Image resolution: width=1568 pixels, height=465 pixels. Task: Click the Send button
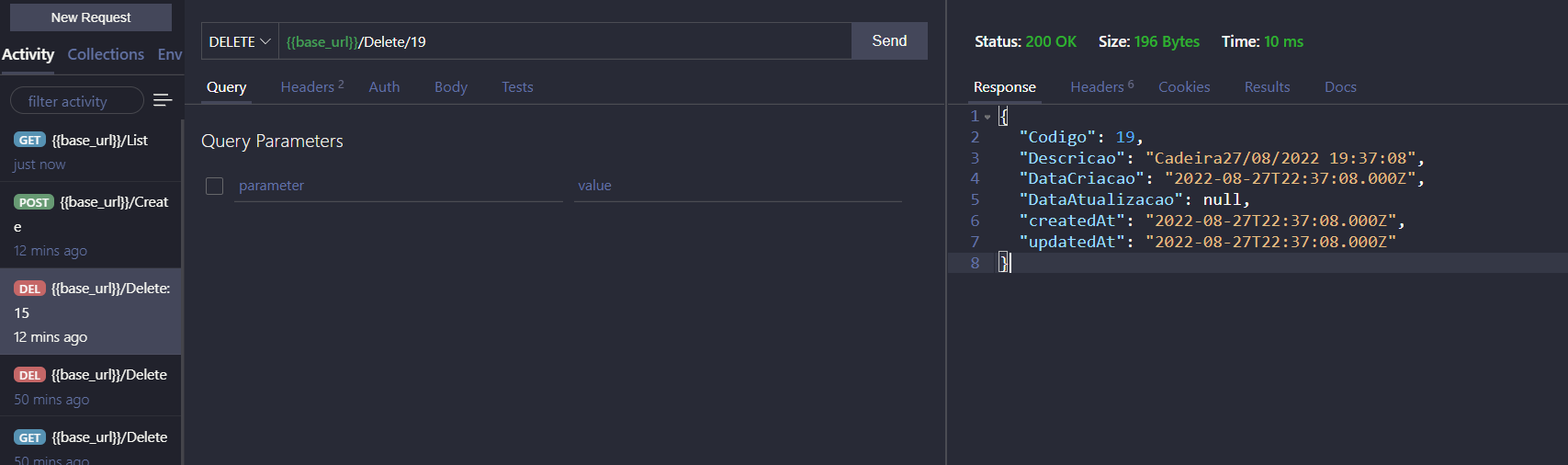pyautogui.click(x=889, y=41)
